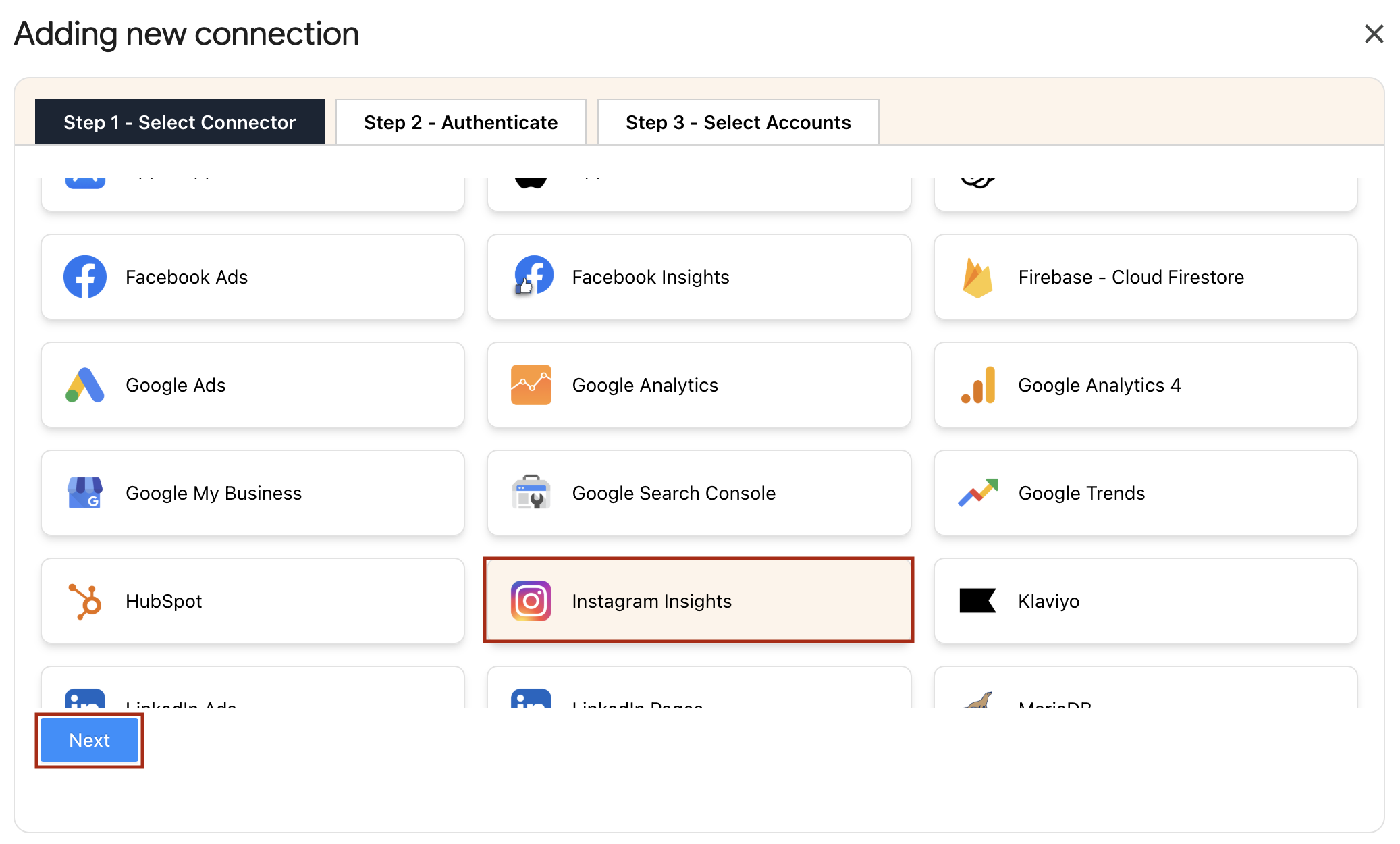The image size is (1400, 844).
Task: Select the Google Analytics 4 label
Action: pos(1100,385)
